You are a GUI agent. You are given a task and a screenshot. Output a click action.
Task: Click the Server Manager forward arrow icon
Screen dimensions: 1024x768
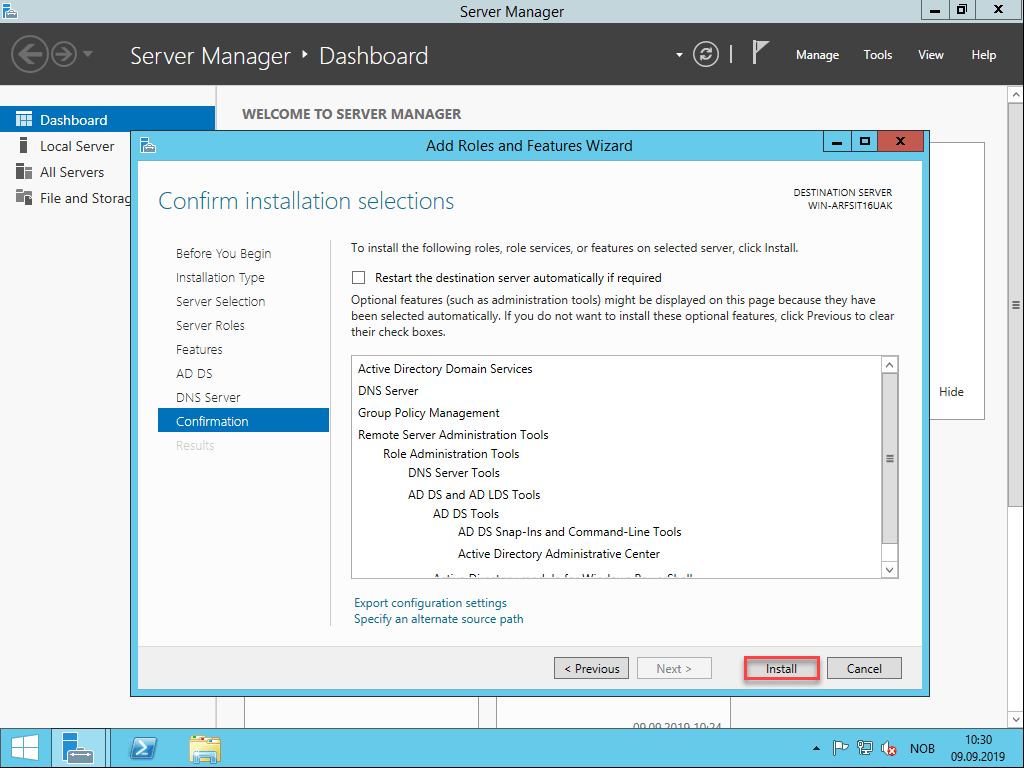click(x=64, y=54)
